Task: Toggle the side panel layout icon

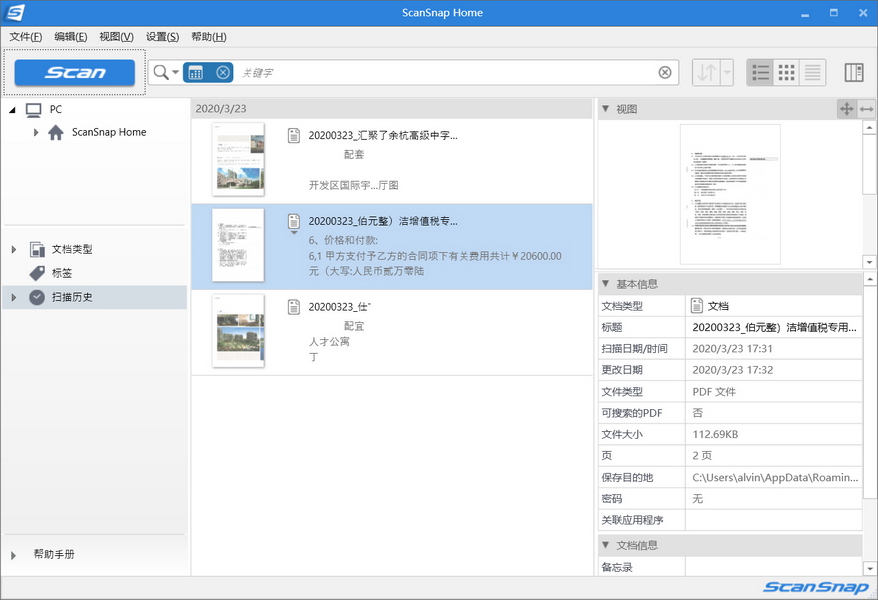Action: [x=853, y=72]
